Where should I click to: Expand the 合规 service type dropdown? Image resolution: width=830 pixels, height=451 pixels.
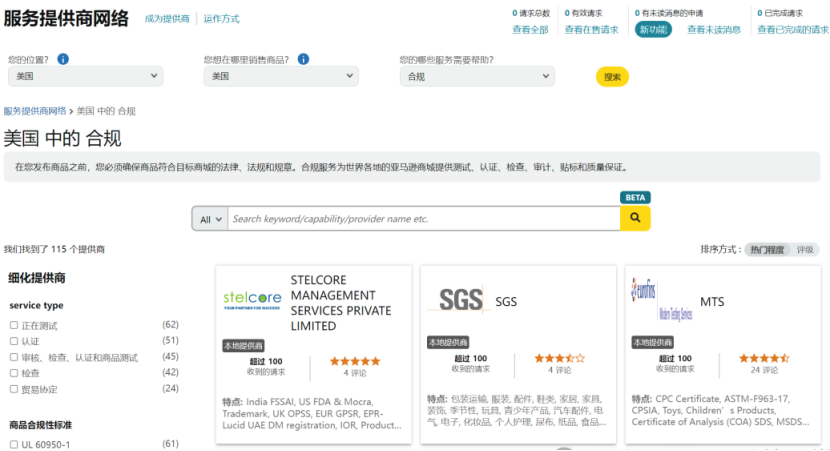coord(477,76)
